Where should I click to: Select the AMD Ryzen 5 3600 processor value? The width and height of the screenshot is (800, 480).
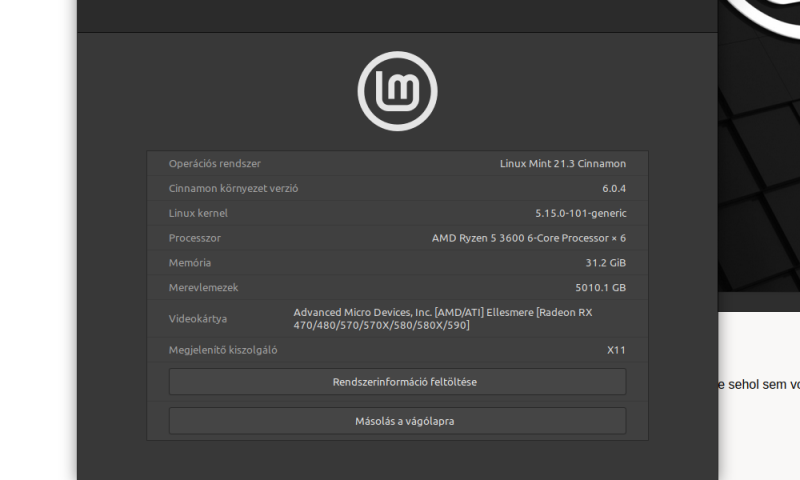[x=529, y=238]
